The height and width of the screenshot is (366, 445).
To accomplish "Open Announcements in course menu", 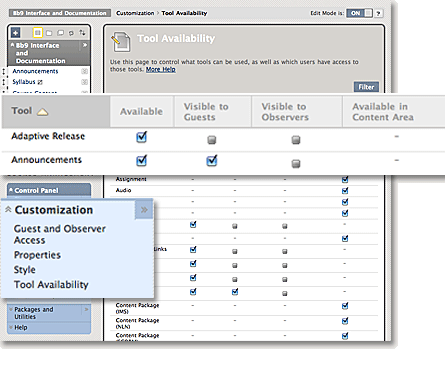I will [35, 71].
